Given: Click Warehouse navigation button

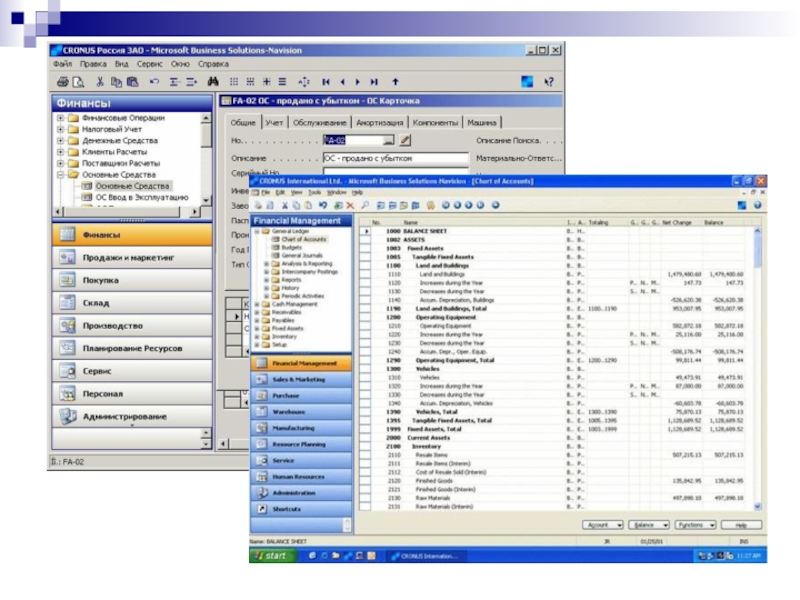Looking at the screenshot, I should [301, 412].
